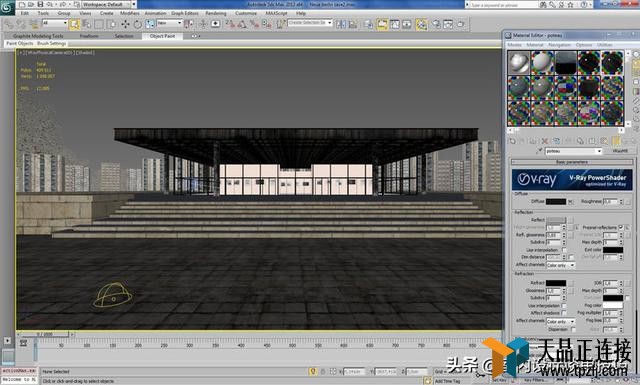Open the reference coordinate system View dropdown
This screenshot has height=385, width=640.
pyautogui.click(x=169, y=23)
